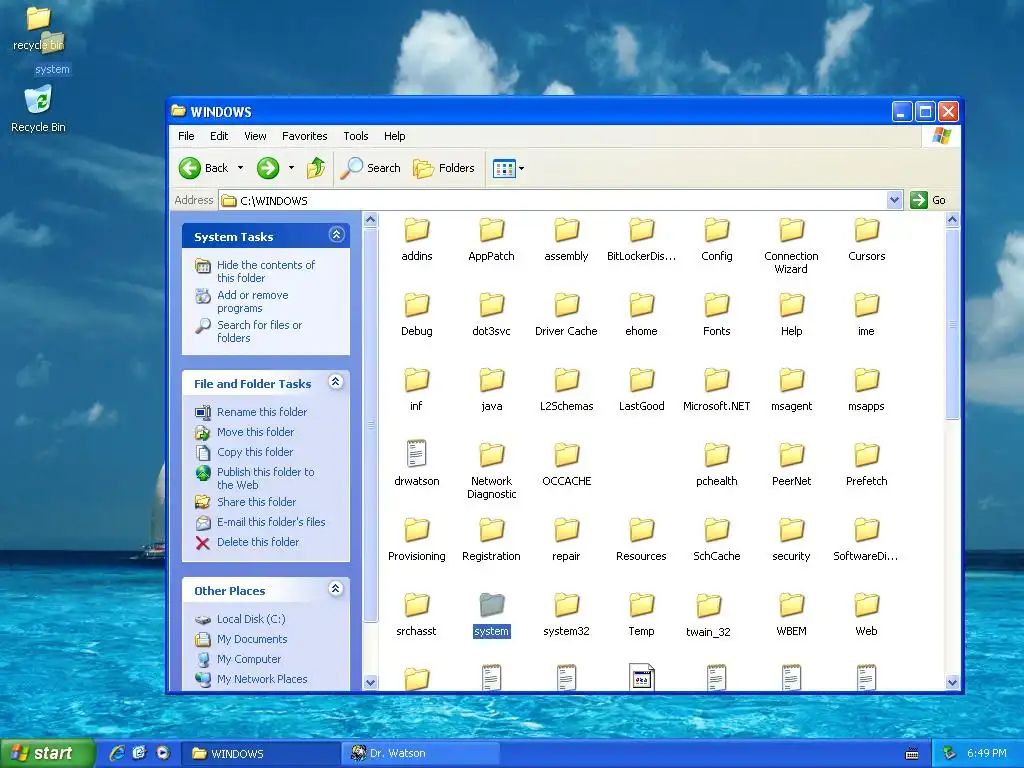Open the Favorites menu
The image size is (1024, 768).
pos(304,136)
